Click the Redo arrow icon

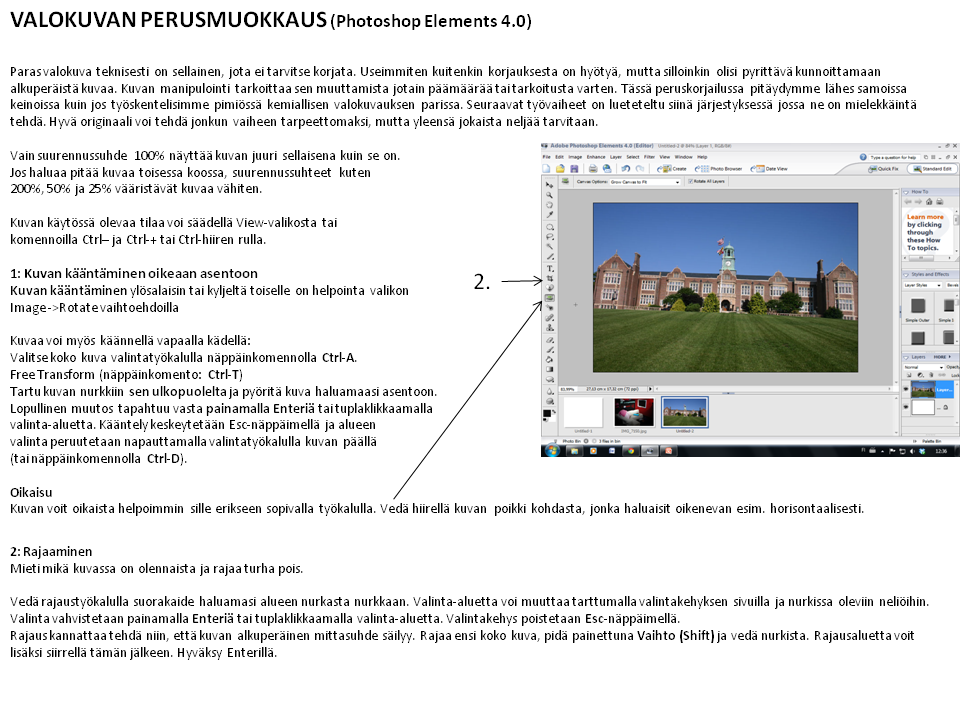pos(640,168)
